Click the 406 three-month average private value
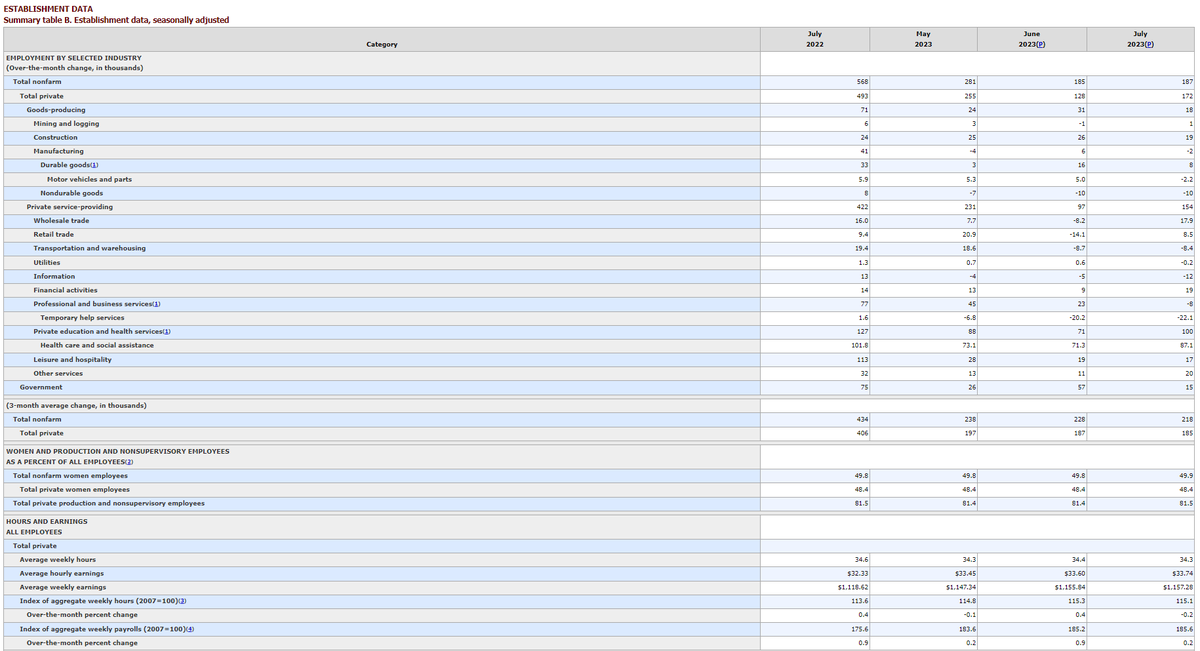 coord(862,434)
